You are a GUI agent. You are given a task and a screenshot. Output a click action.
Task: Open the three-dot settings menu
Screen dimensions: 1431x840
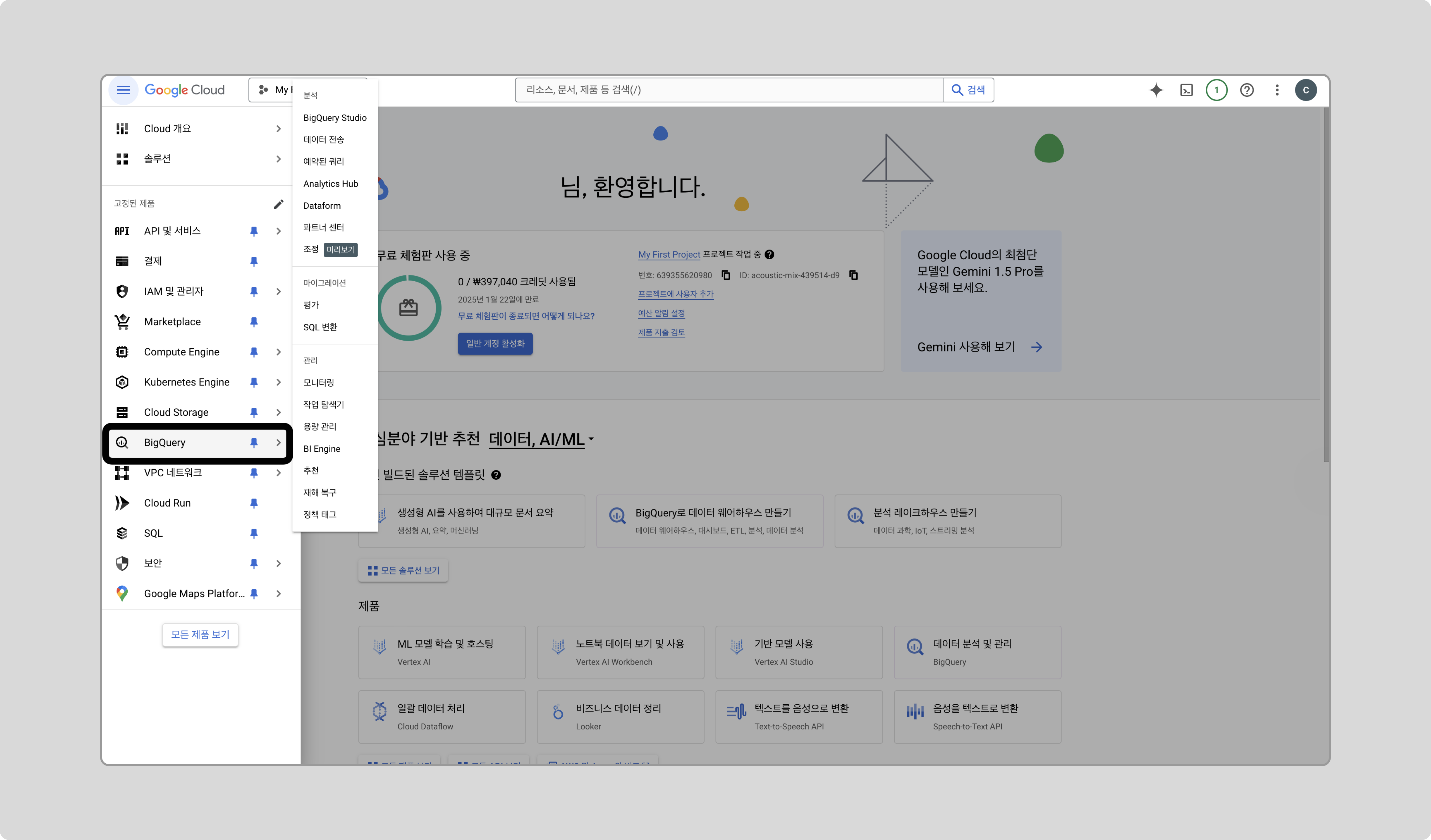point(1276,90)
